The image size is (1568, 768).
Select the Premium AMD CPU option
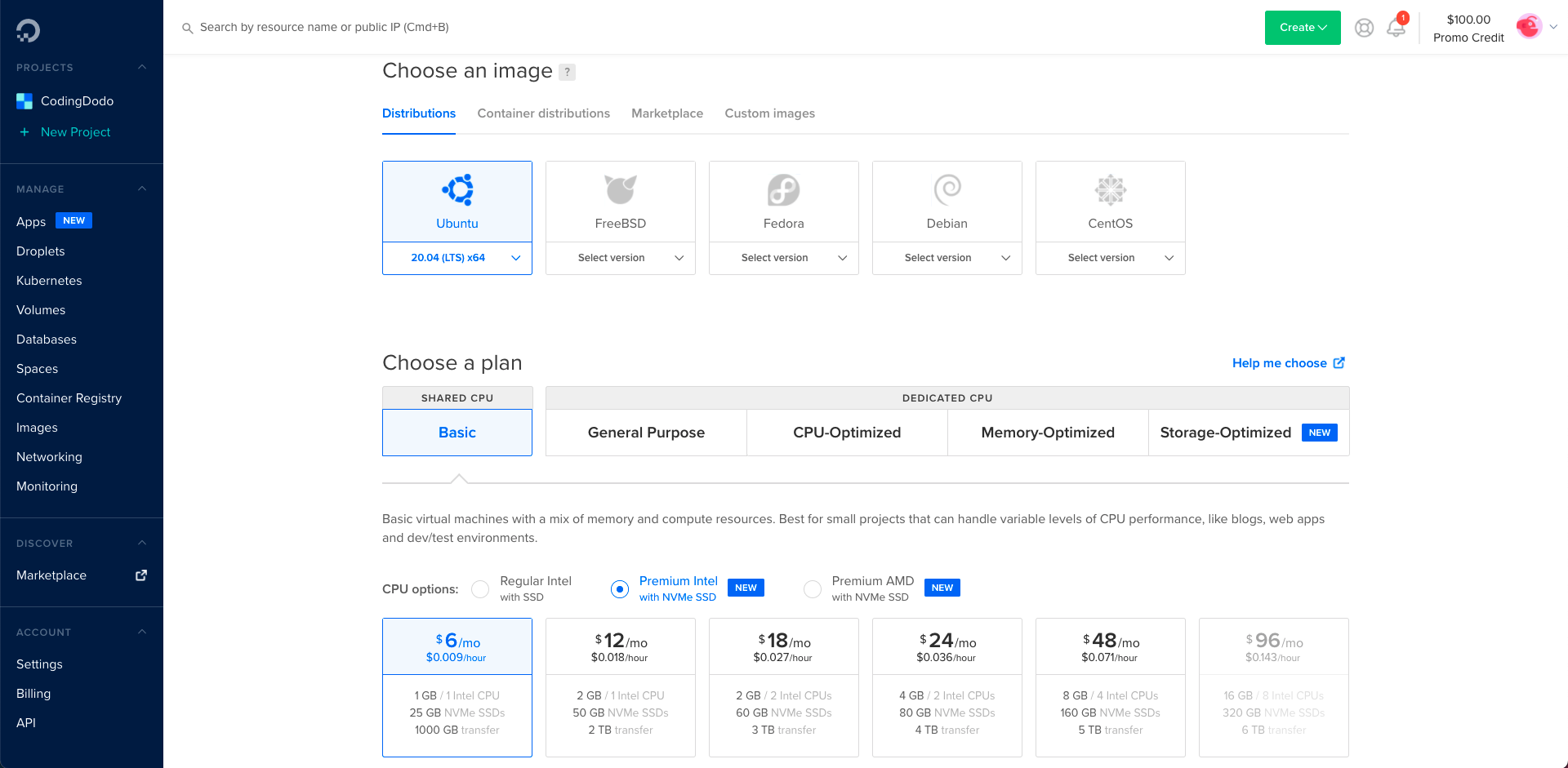pyautogui.click(x=813, y=588)
